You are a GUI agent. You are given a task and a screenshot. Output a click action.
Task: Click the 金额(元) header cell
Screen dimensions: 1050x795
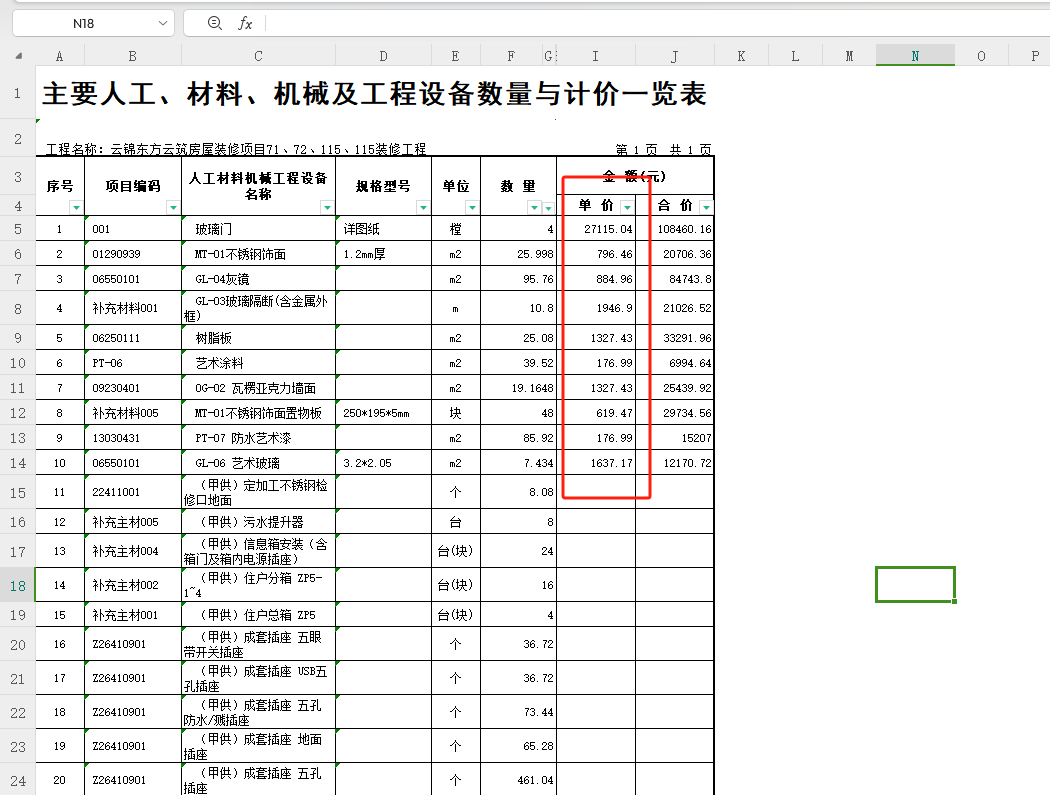point(635,176)
